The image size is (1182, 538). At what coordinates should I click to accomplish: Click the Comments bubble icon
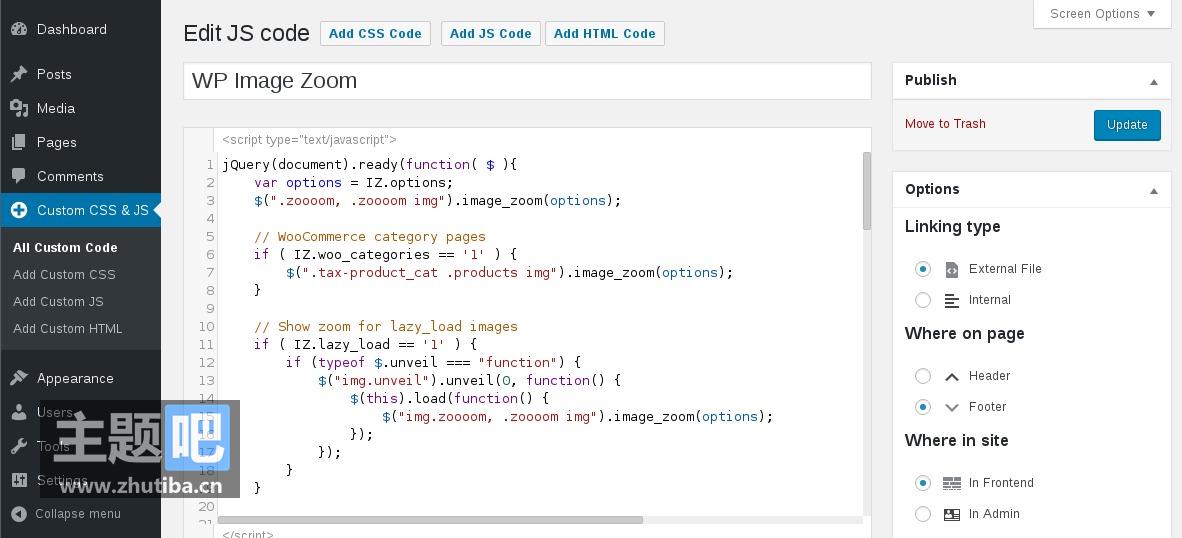pos(18,176)
